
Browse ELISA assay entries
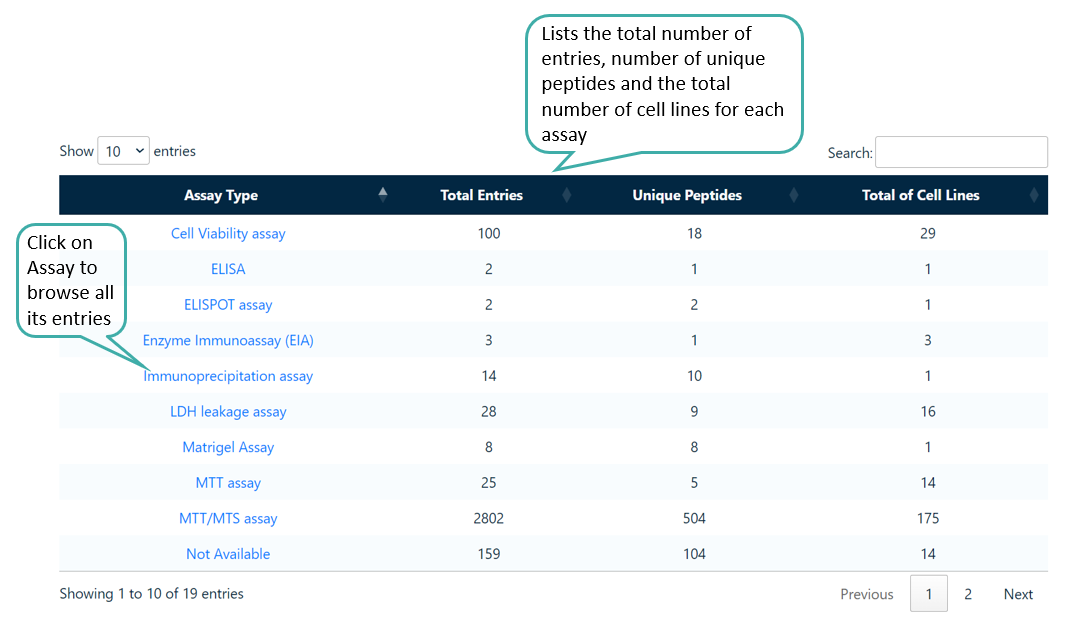[228, 268]
